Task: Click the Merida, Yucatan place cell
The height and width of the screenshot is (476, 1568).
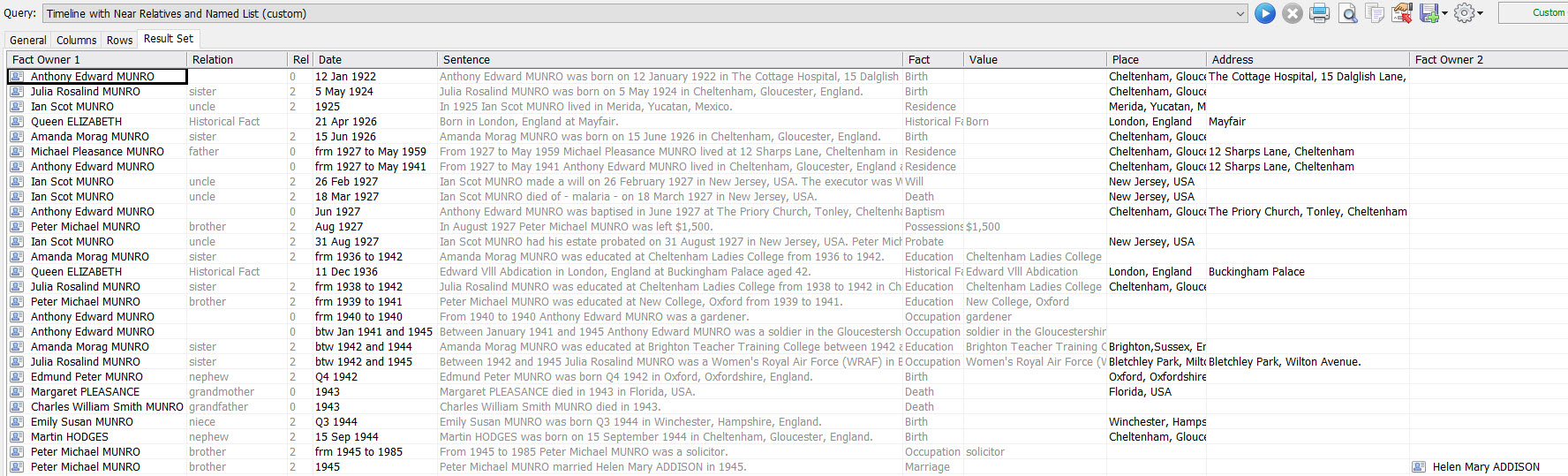Action: point(1157,107)
